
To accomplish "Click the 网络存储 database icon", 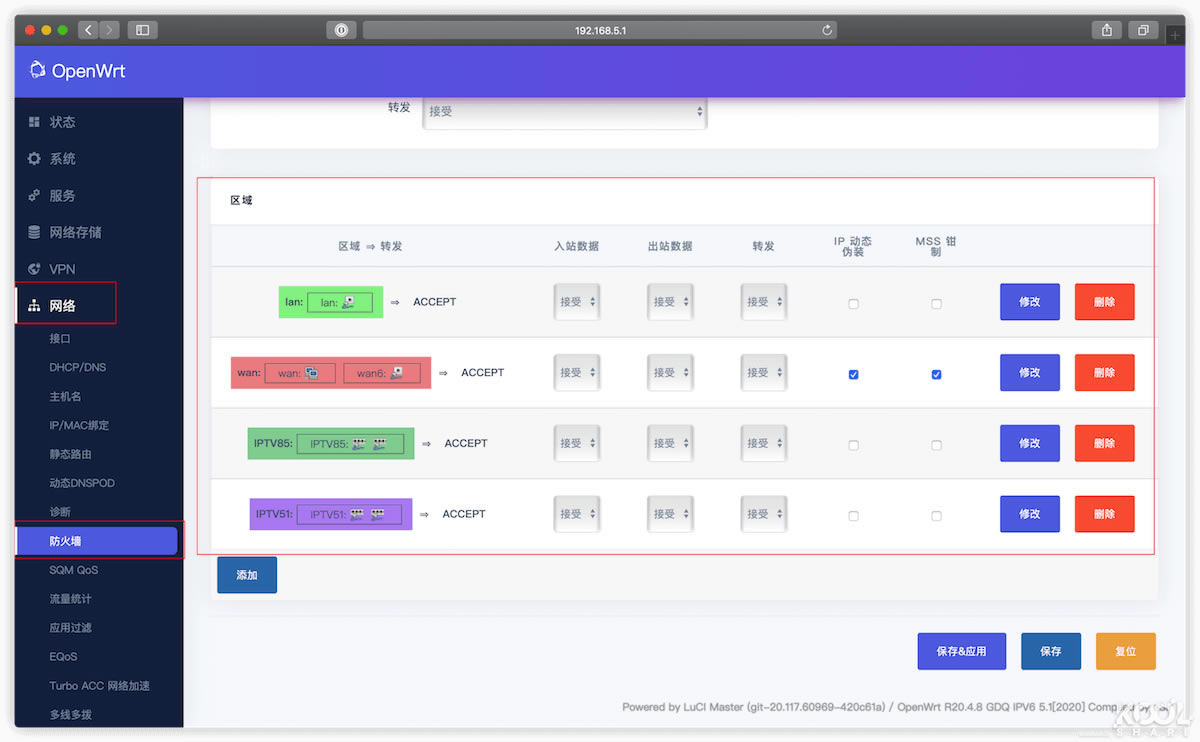I will pyautogui.click(x=35, y=232).
